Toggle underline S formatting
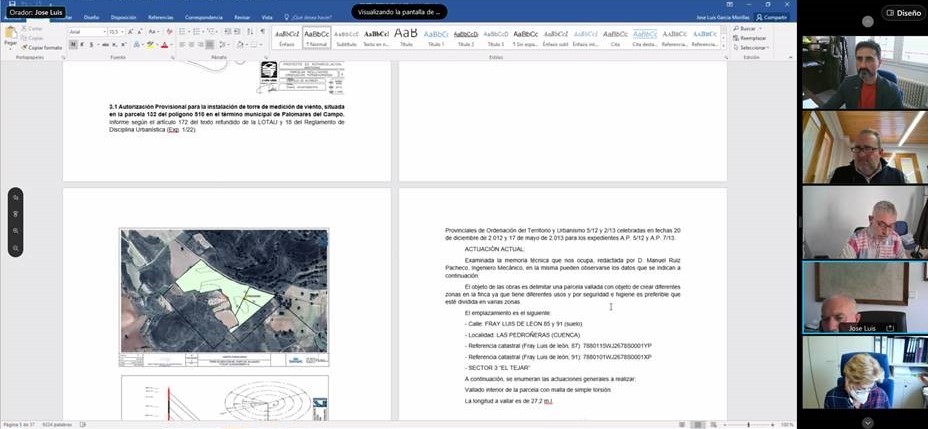This screenshot has height=429, width=928. (x=91, y=45)
